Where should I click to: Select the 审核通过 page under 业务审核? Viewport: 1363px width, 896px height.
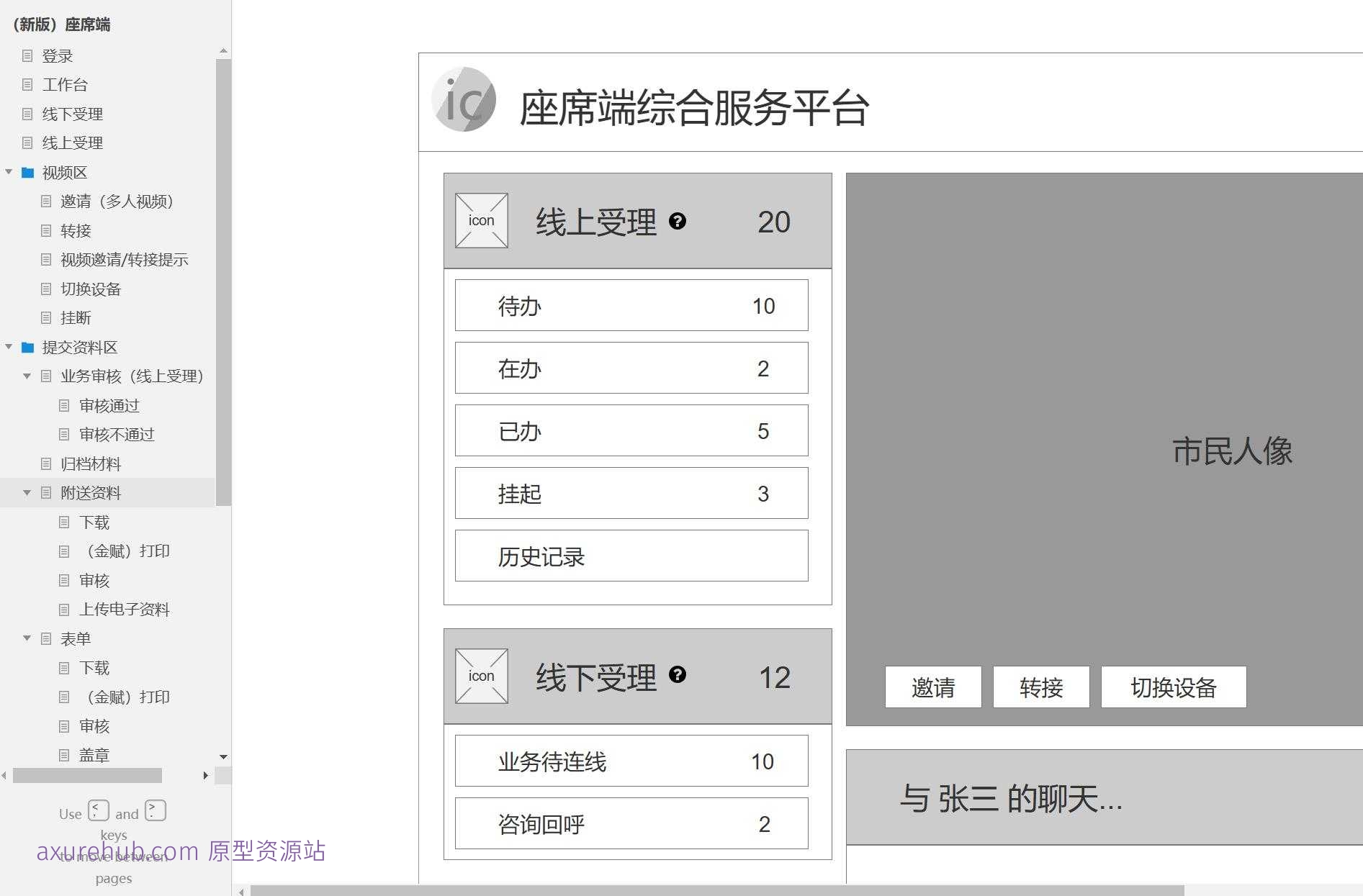[x=109, y=405]
